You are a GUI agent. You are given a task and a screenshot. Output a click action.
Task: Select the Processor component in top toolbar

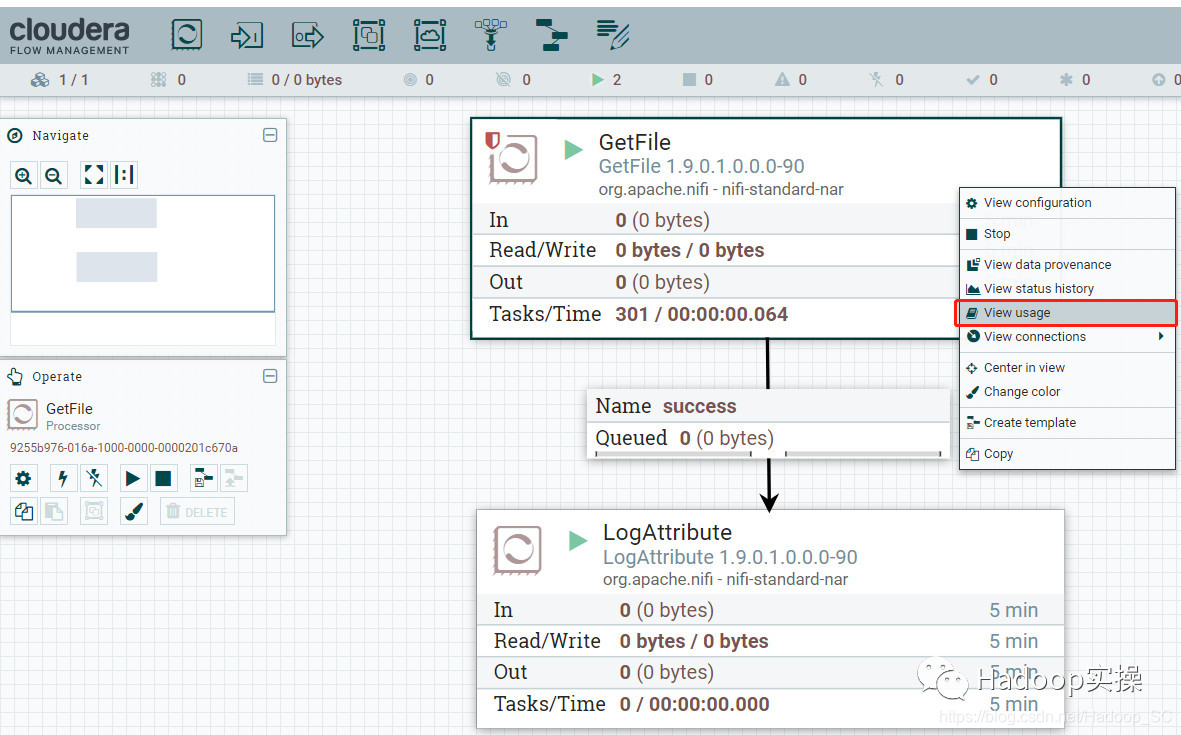186,35
